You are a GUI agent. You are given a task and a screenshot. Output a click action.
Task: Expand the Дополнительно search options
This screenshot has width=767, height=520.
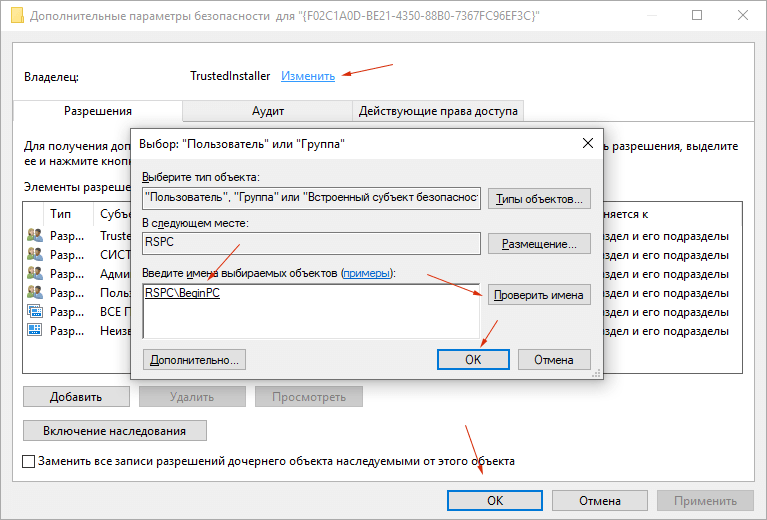[194, 360]
